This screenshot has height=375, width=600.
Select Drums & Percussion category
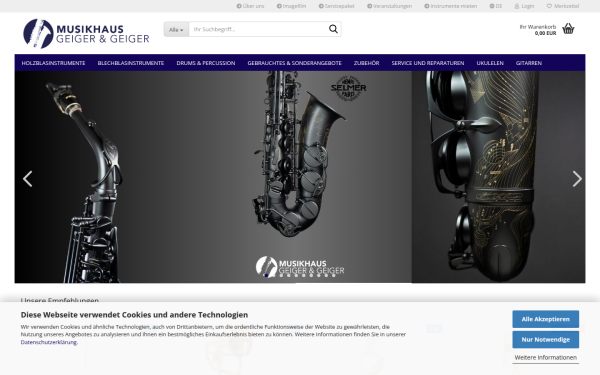[x=205, y=63]
